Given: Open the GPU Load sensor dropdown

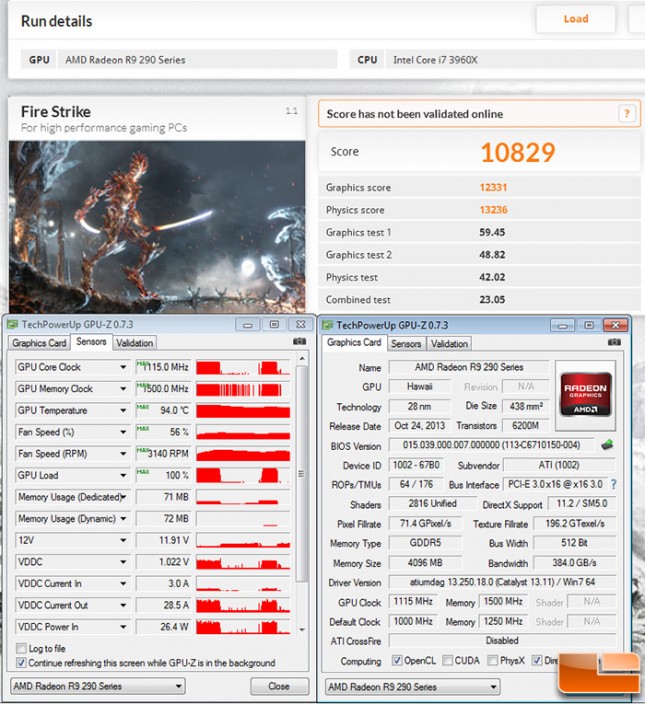Looking at the screenshot, I should point(123,475).
